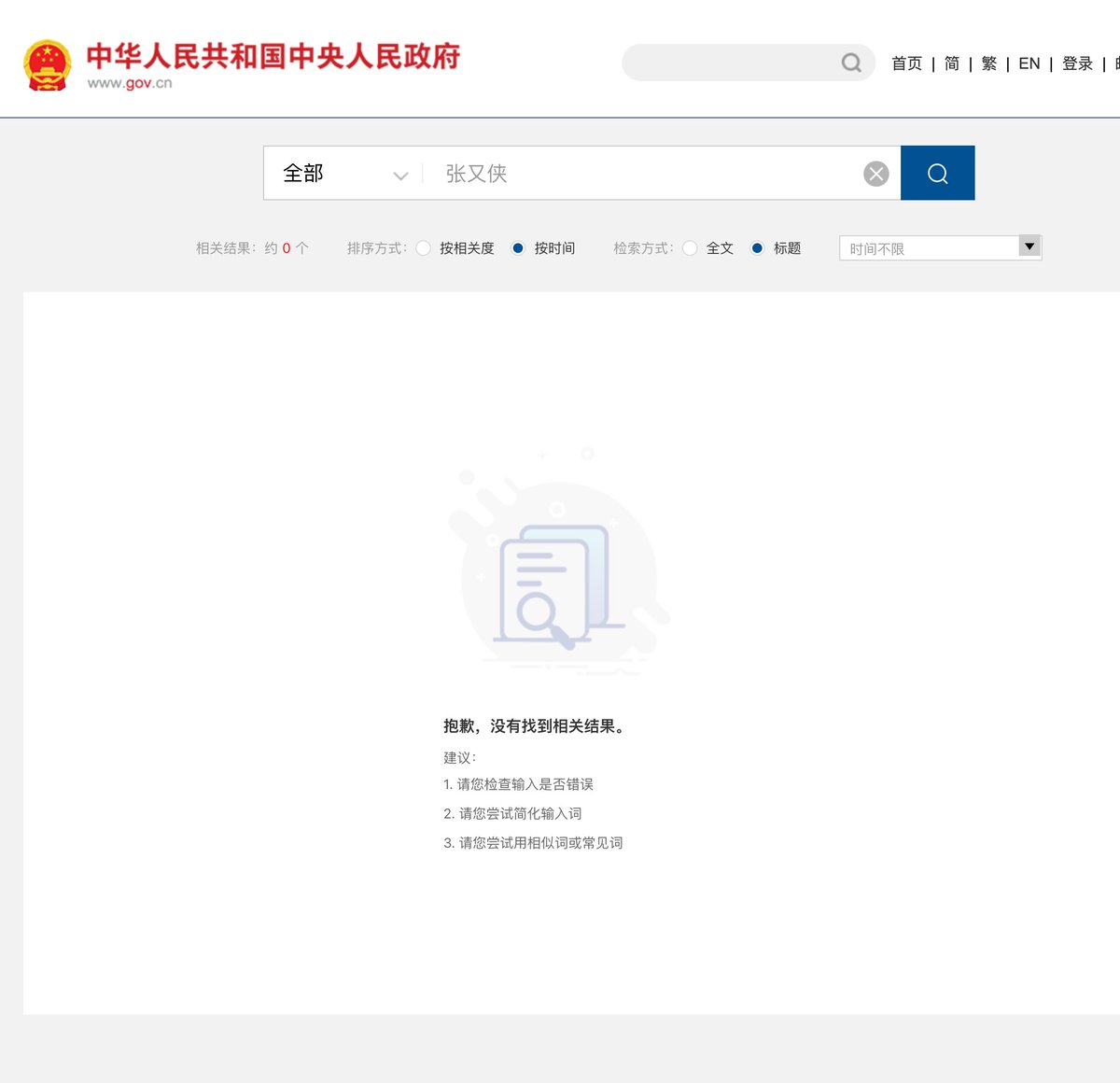The image size is (1120, 1083).
Task: Switch site language to English via EN
Action: pyautogui.click(x=1029, y=63)
